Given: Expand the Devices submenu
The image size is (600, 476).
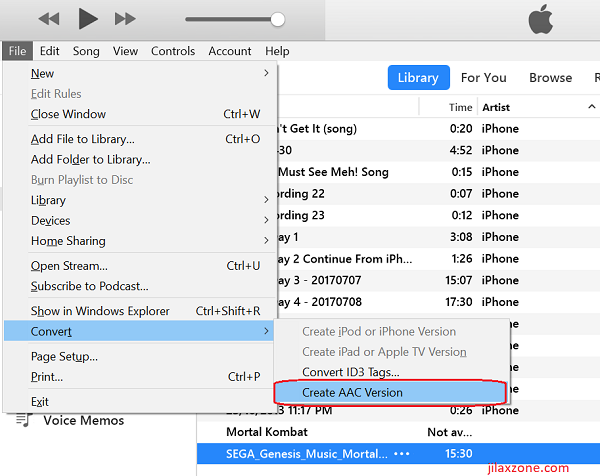Looking at the screenshot, I should click(266, 220).
